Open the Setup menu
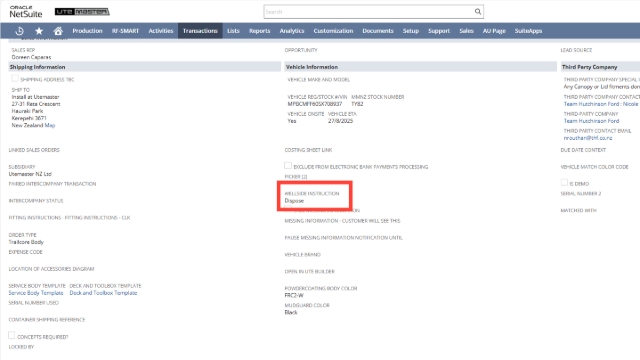Screen dimensions: 640x360 (411, 31)
